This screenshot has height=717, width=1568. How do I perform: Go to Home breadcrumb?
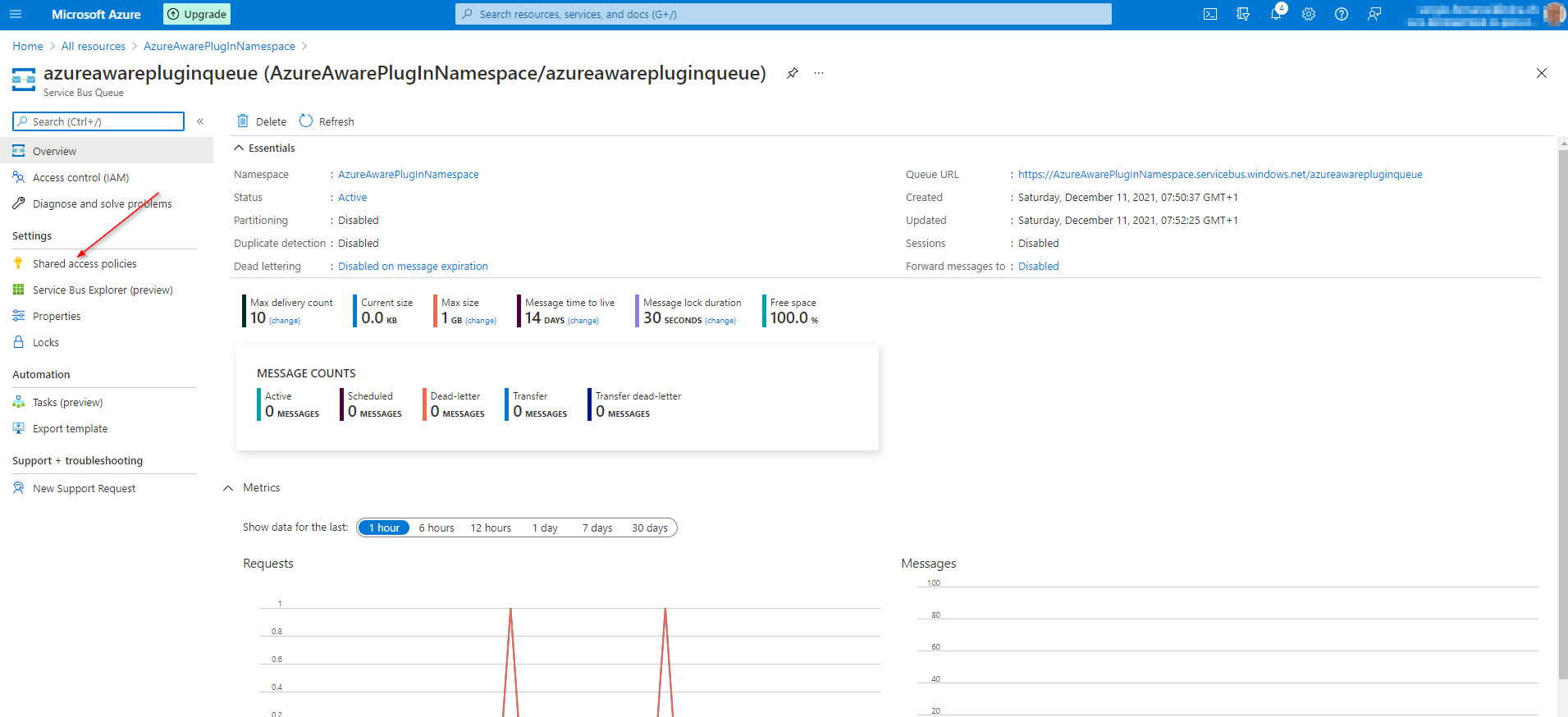point(28,46)
